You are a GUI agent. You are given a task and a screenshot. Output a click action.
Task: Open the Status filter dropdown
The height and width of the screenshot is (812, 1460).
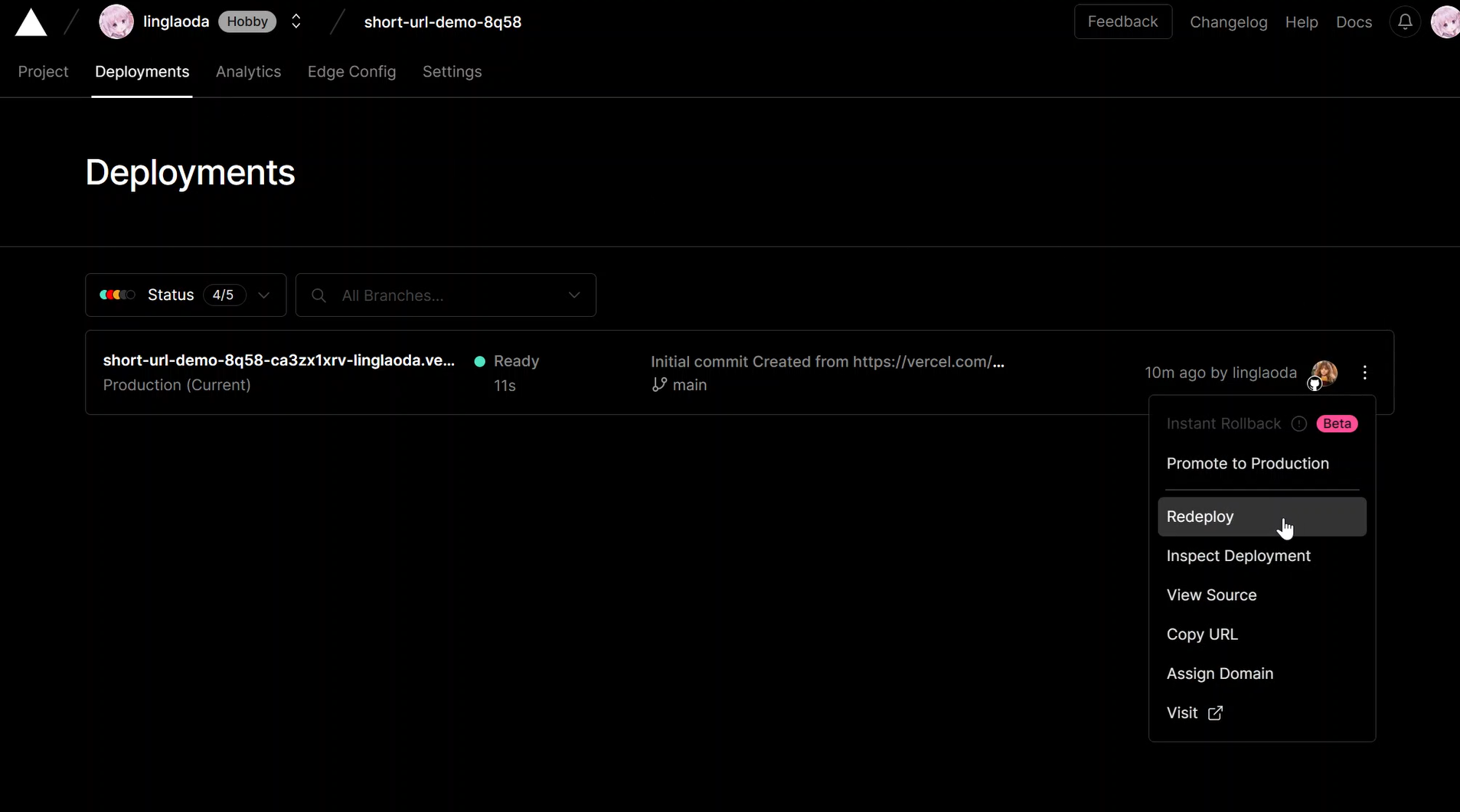(x=186, y=295)
